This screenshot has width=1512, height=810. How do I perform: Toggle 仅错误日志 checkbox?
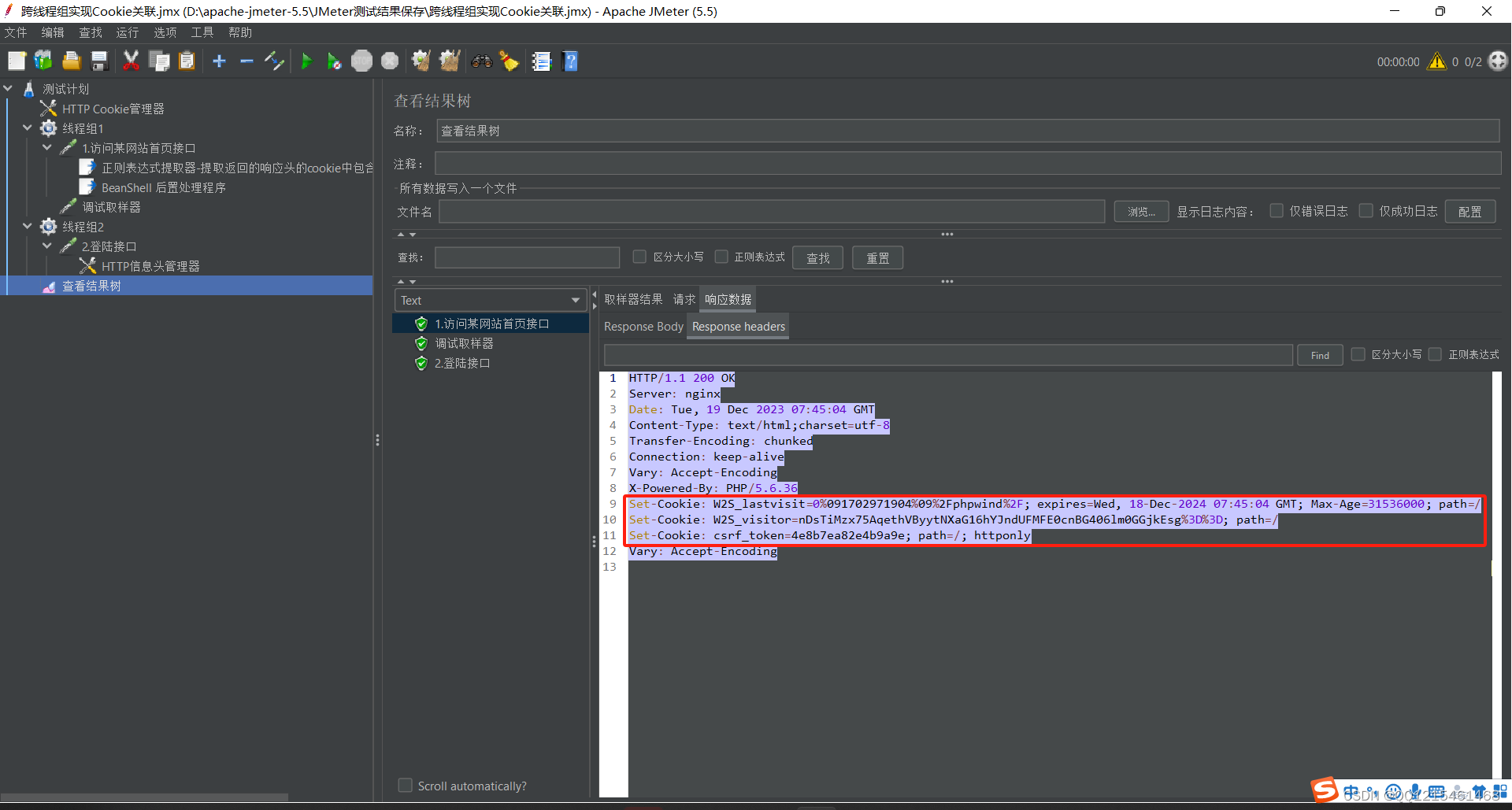(1277, 211)
